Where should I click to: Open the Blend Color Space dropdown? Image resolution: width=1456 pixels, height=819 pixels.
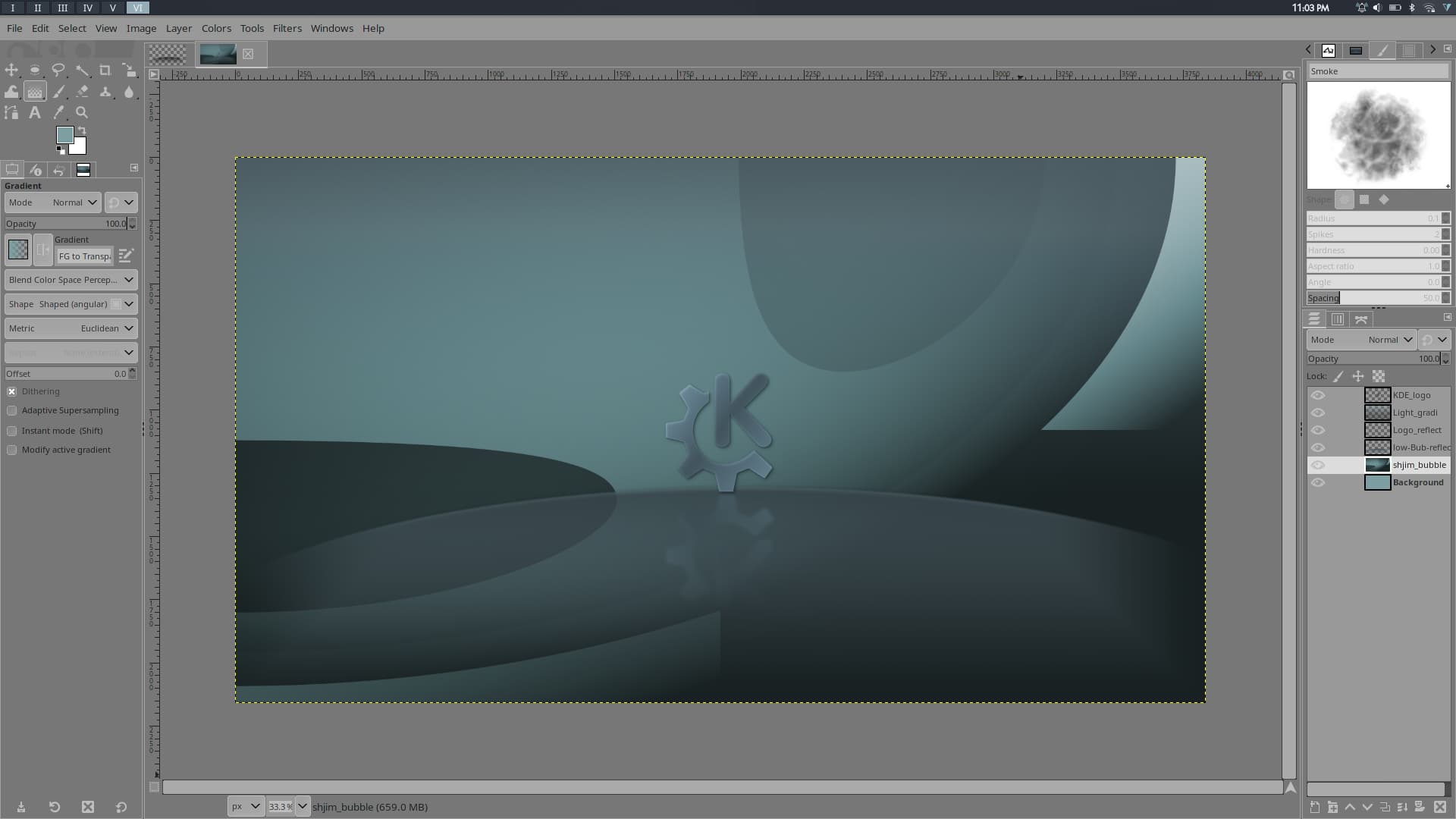coord(71,280)
